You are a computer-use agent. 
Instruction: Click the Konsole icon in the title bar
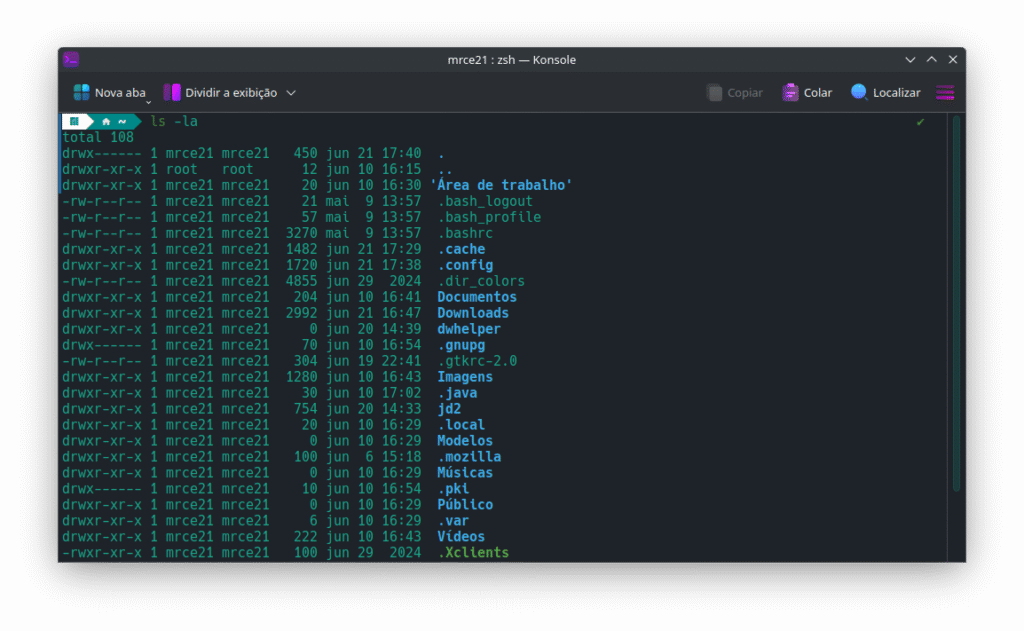(x=71, y=59)
